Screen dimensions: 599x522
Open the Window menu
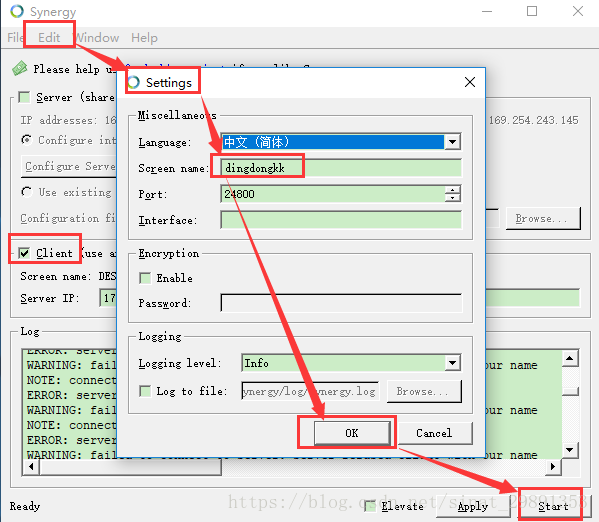pos(97,37)
